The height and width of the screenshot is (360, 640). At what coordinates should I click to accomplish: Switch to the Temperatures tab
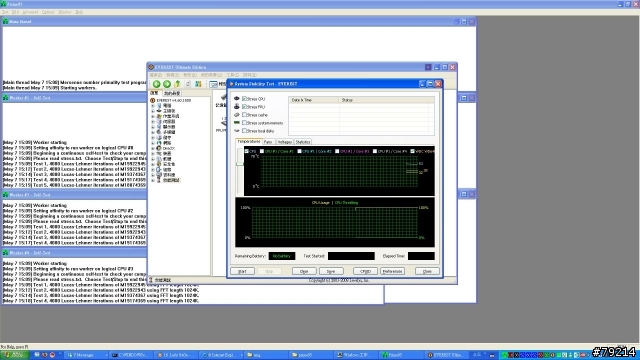(x=249, y=141)
